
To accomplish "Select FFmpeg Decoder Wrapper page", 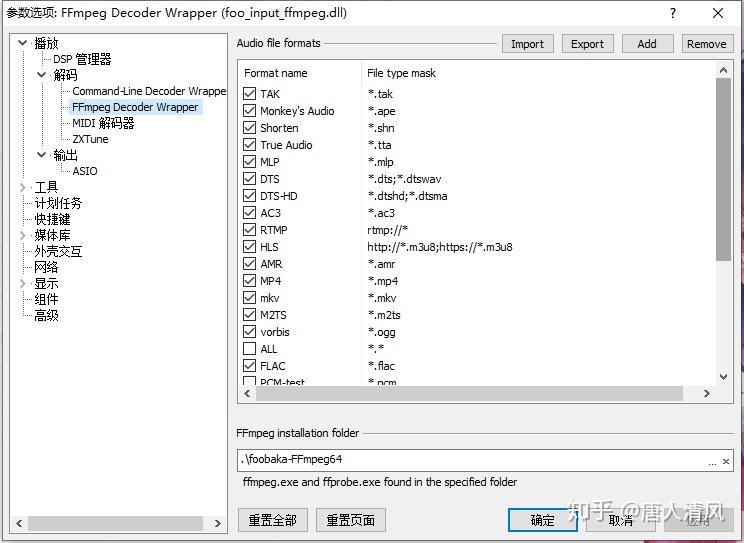I will point(135,107).
